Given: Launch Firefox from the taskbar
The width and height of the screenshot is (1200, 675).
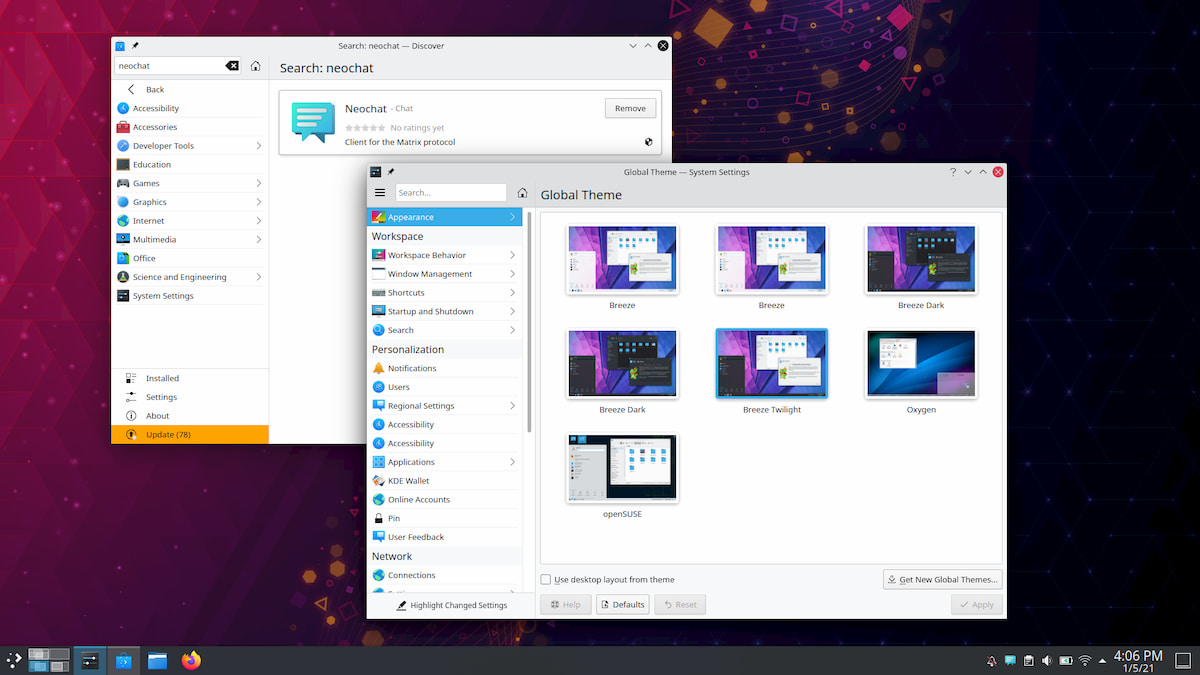Looking at the screenshot, I should click(190, 660).
